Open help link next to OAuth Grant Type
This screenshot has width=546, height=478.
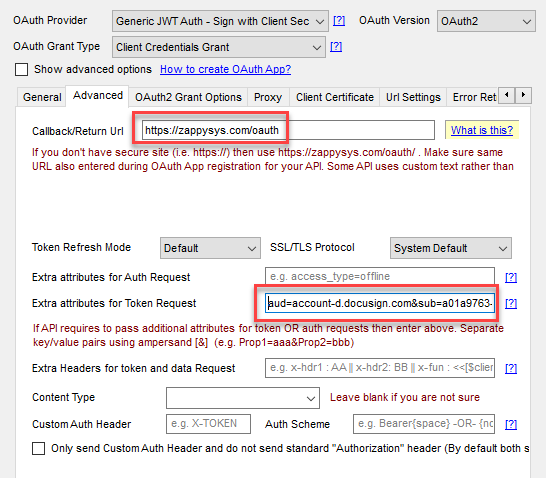(x=336, y=46)
